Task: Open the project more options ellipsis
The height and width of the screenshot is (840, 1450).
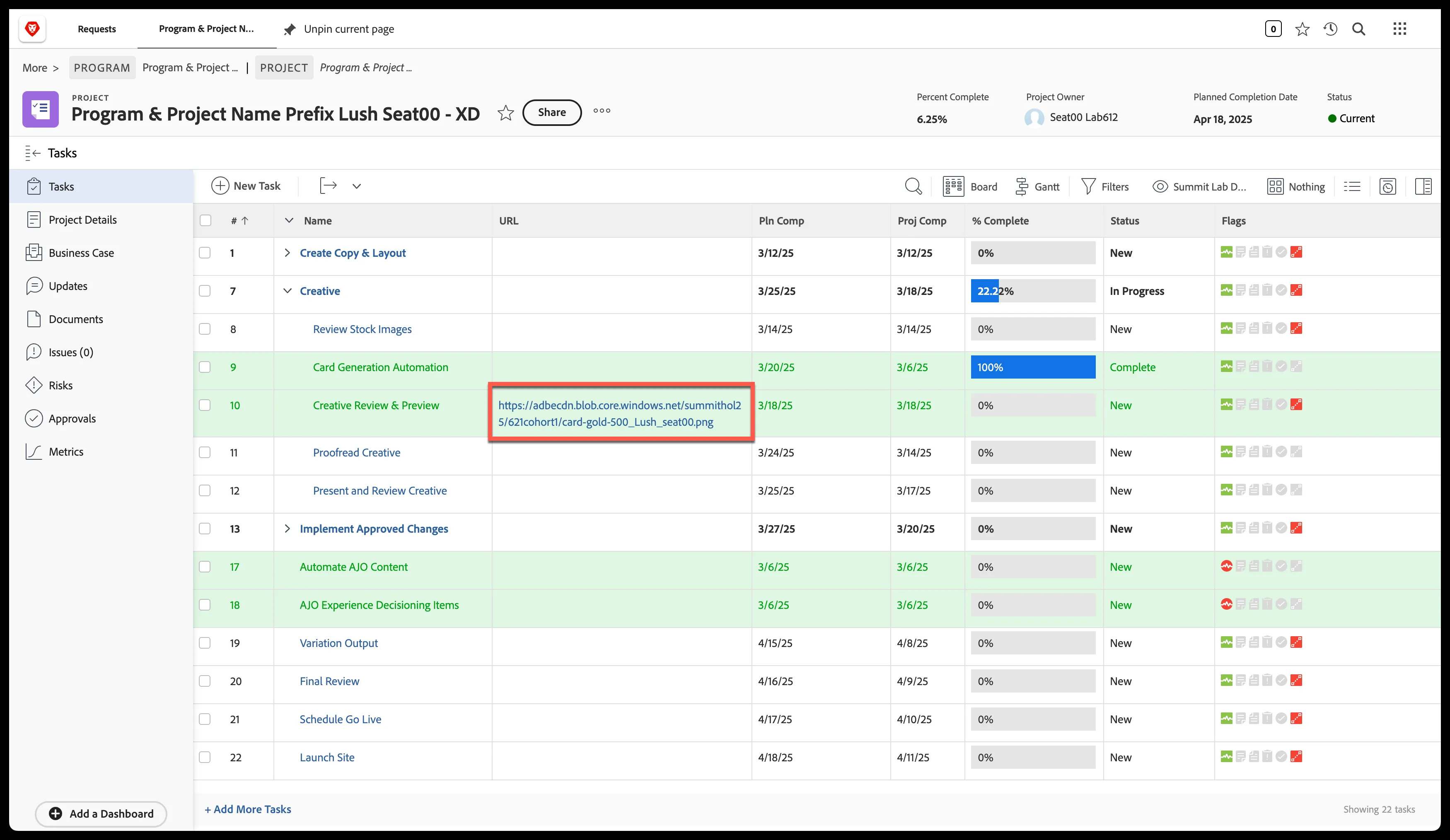Action: click(x=602, y=111)
